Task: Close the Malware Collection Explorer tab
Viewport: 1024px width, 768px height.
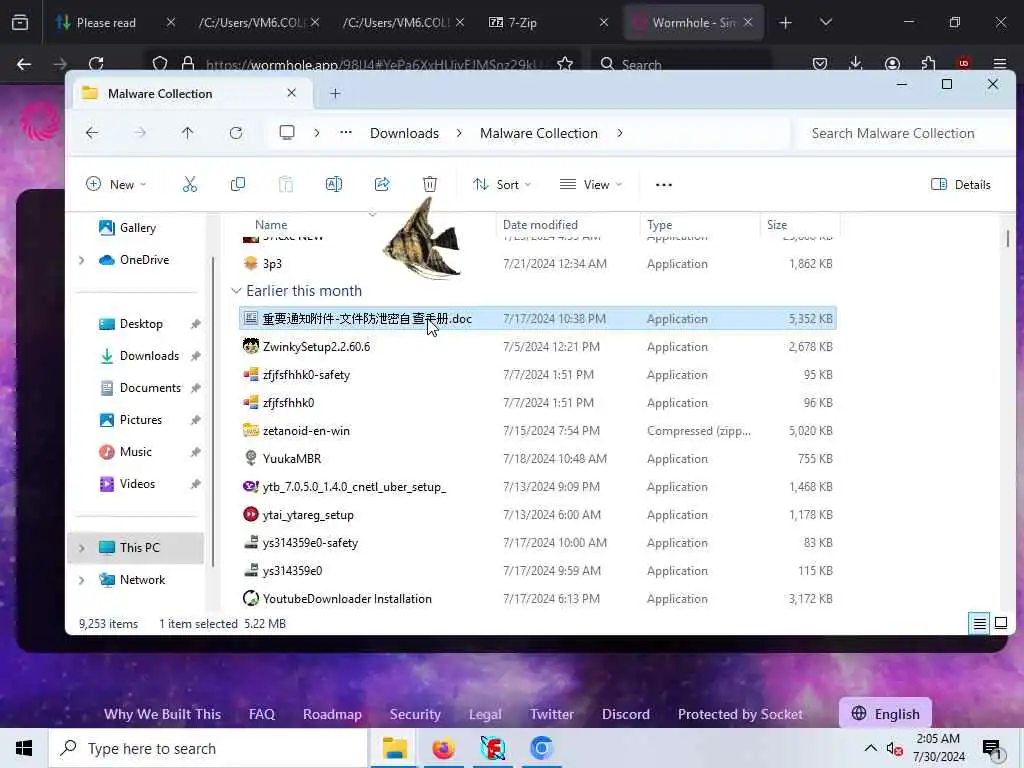Action: click(x=291, y=93)
